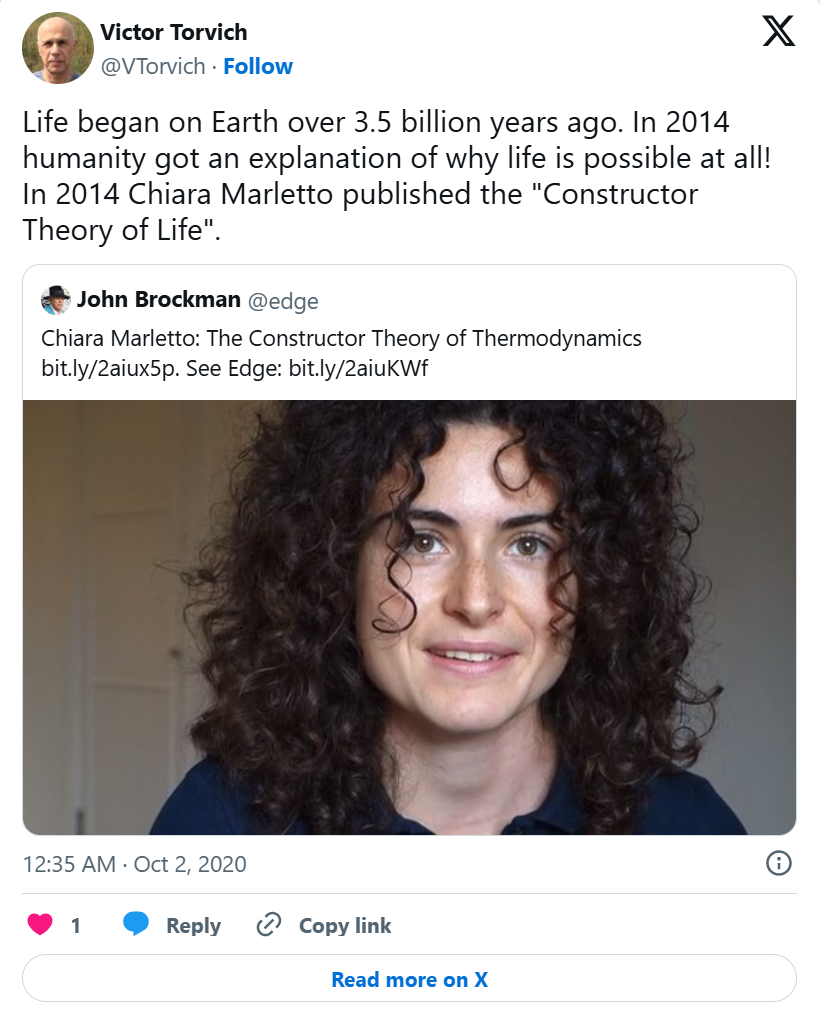Image resolution: width=820 pixels, height=1012 pixels.
Task: Like the tweet with the heart icon
Action: 40,925
